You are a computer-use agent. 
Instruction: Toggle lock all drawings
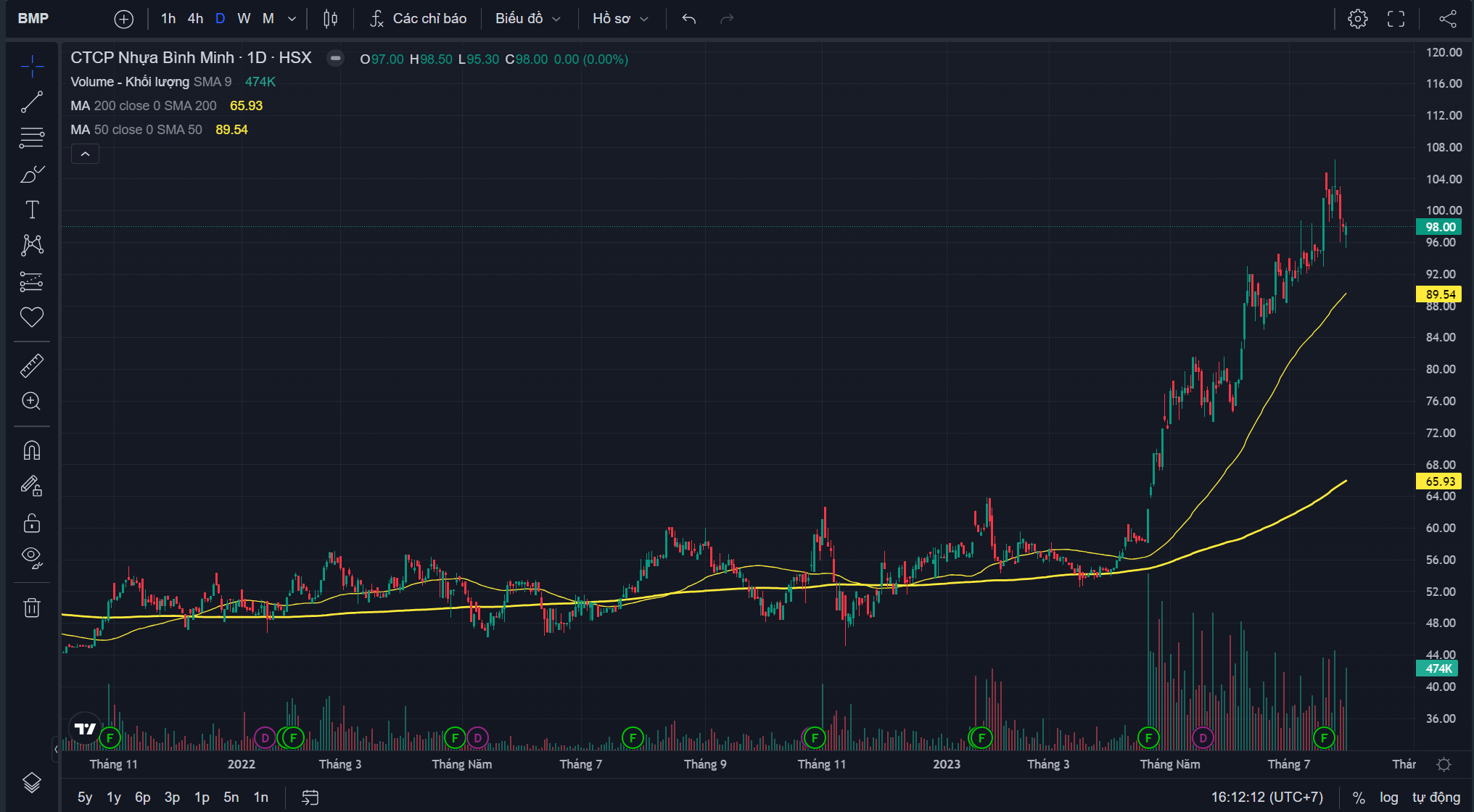pyautogui.click(x=32, y=523)
